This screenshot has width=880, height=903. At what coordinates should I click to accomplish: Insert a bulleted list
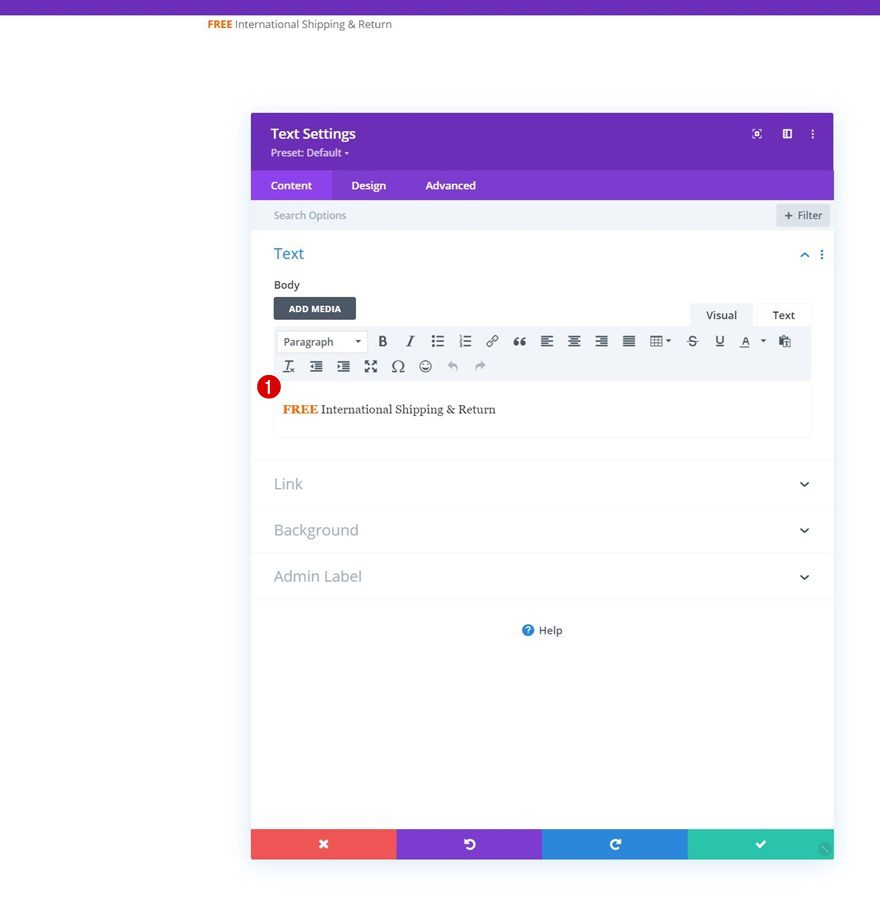click(437, 341)
